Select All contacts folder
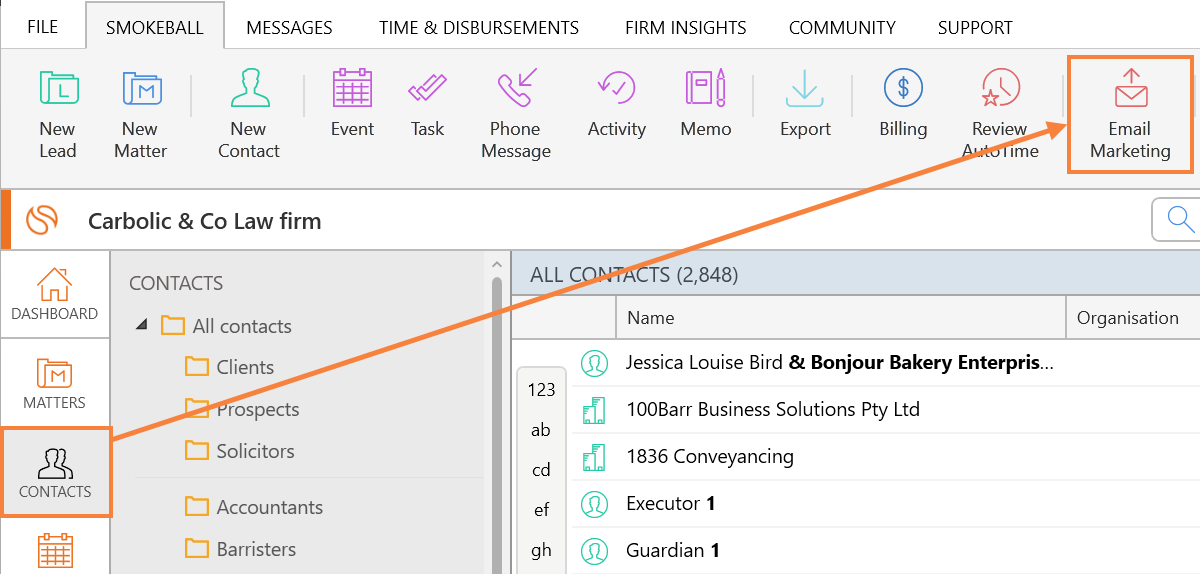The width and height of the screenshot is (1200, 574). (x=226, y=326)
